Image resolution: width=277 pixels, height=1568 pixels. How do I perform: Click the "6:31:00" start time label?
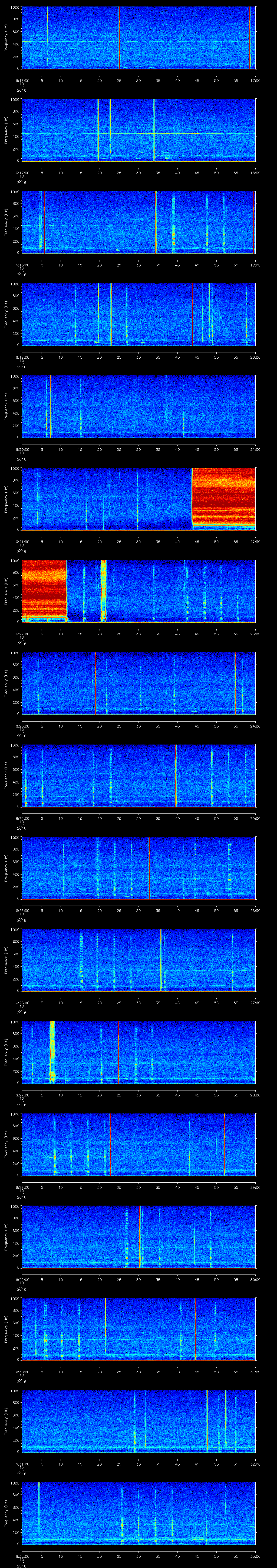pyautogui.click(x=22, y=1464)
